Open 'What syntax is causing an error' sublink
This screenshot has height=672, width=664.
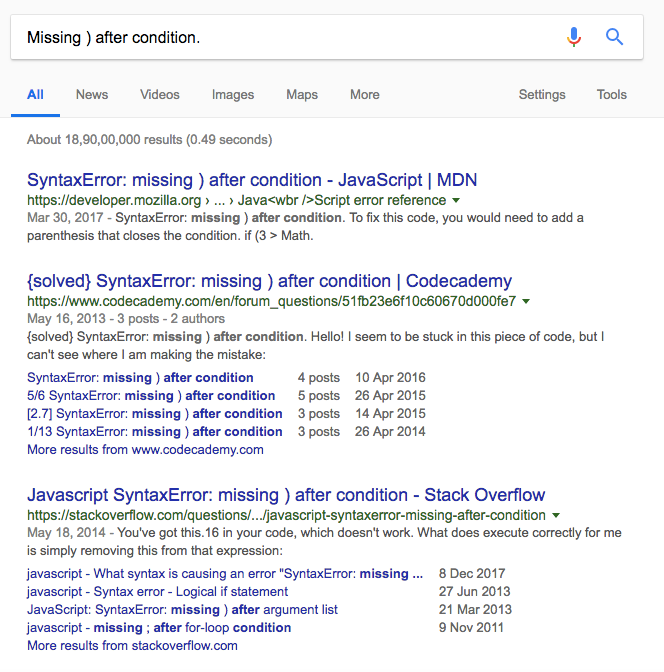[x=225, y=574]
